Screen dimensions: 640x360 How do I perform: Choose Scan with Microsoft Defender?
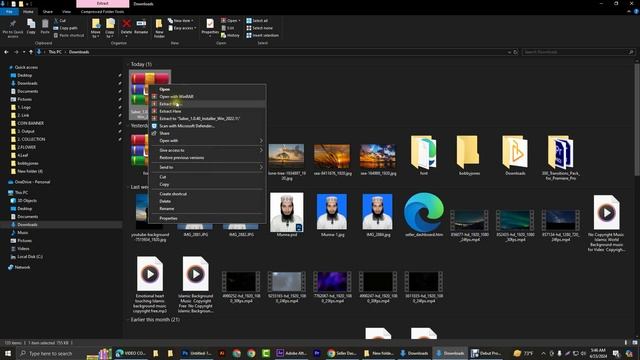coord(208,126)
